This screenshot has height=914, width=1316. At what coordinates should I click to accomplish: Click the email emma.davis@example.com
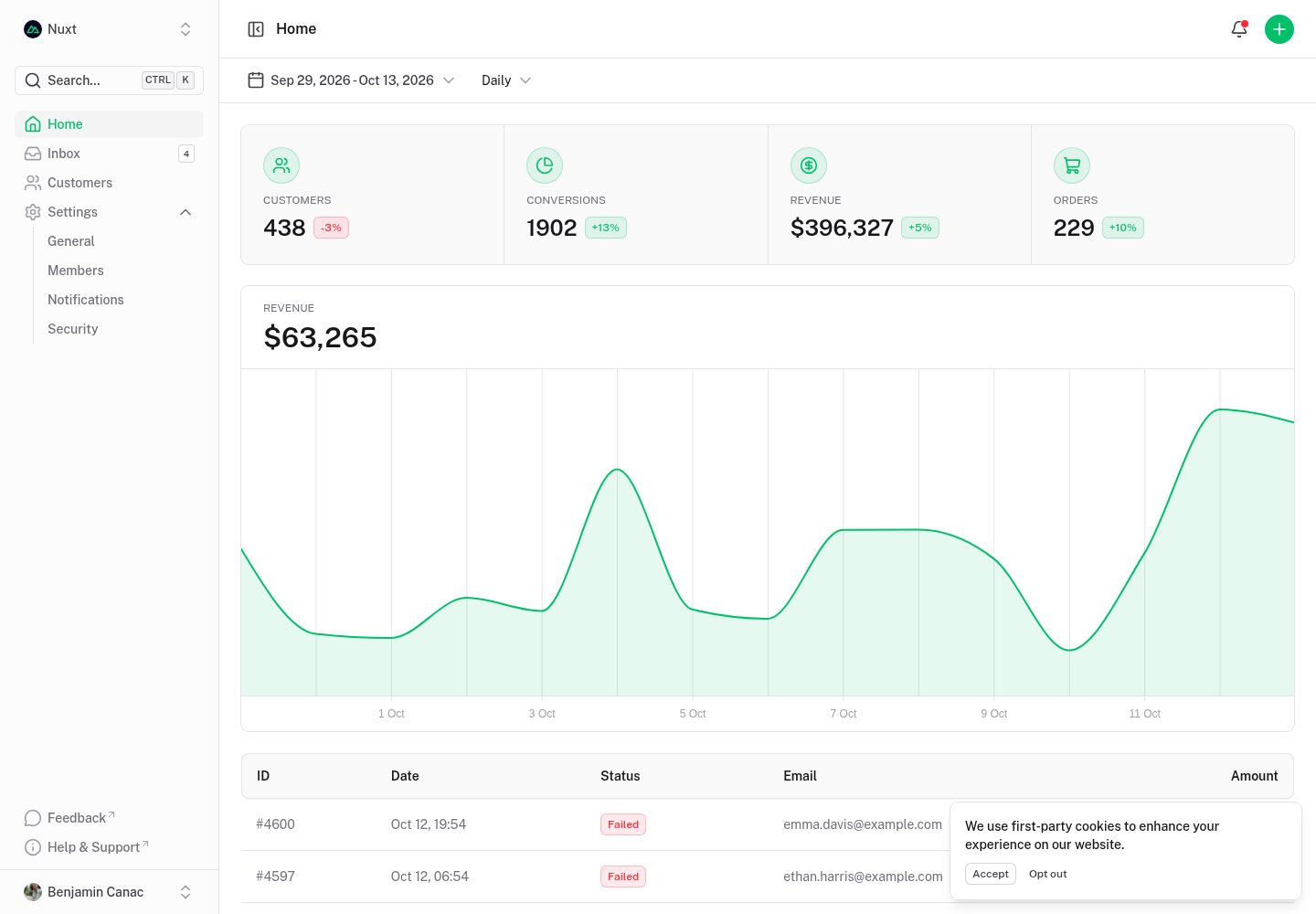coord(863,824)
